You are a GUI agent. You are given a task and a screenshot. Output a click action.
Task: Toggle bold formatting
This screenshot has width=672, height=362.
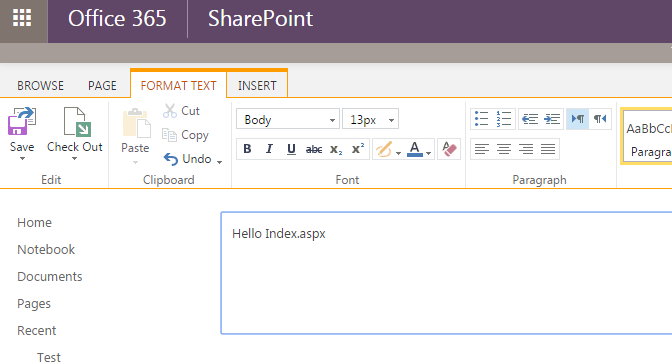point(247,149)
